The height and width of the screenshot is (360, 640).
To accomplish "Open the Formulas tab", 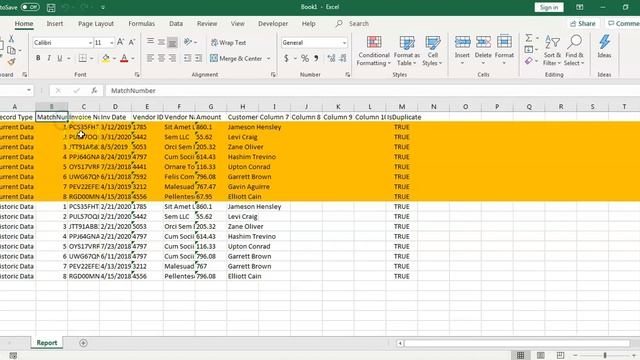I will 142,24.
